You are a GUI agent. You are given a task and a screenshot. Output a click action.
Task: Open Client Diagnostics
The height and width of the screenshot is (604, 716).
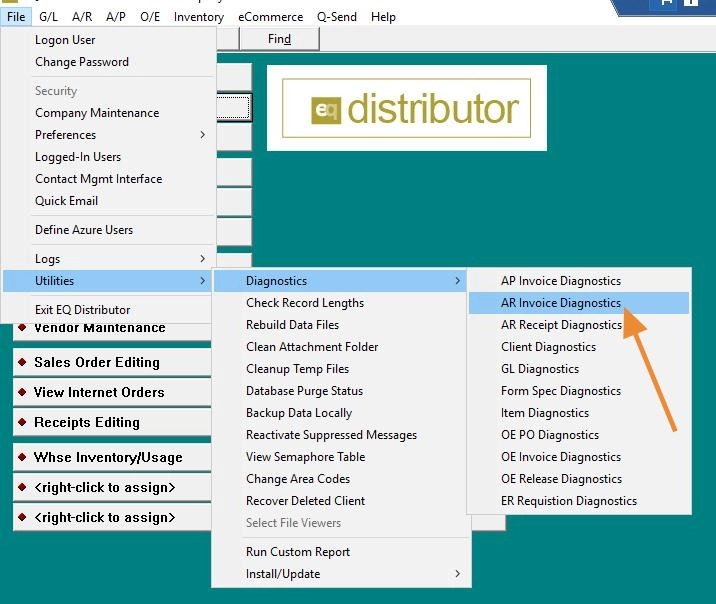point(579,347)
